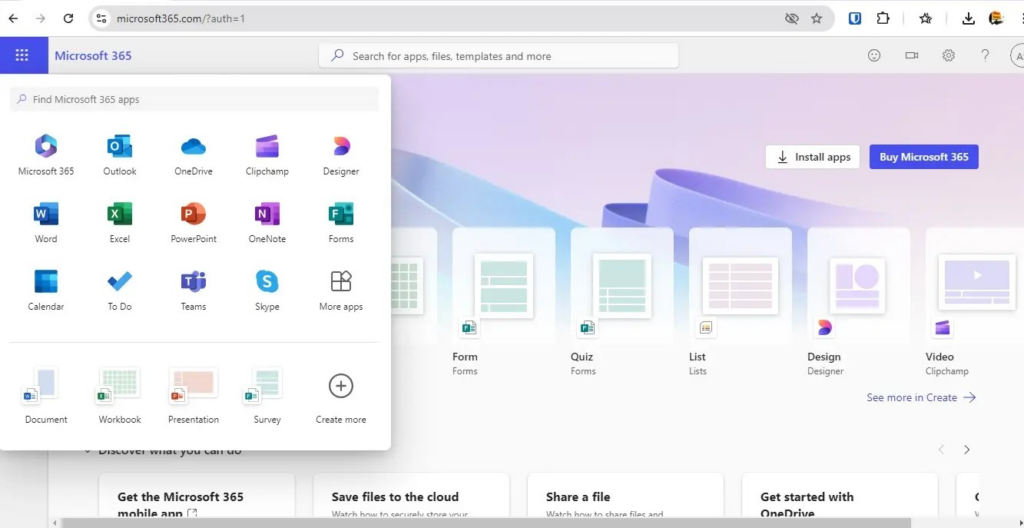Click Buy Microsoft 365 button
1024x528 pixels.
tap(923, 157)
